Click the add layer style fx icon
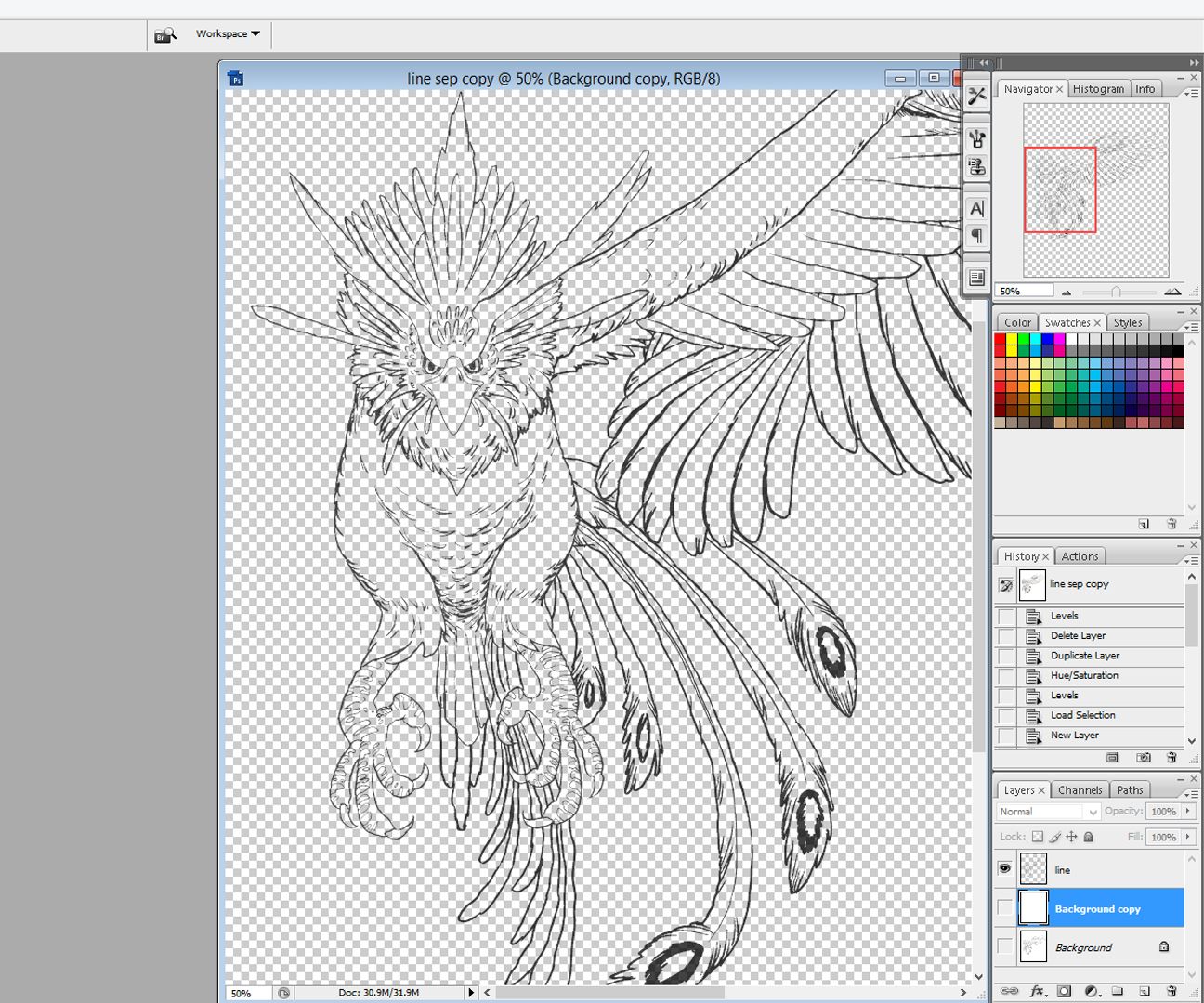This screenshot has height=1003, width=1204. [x=1037, y=992]
